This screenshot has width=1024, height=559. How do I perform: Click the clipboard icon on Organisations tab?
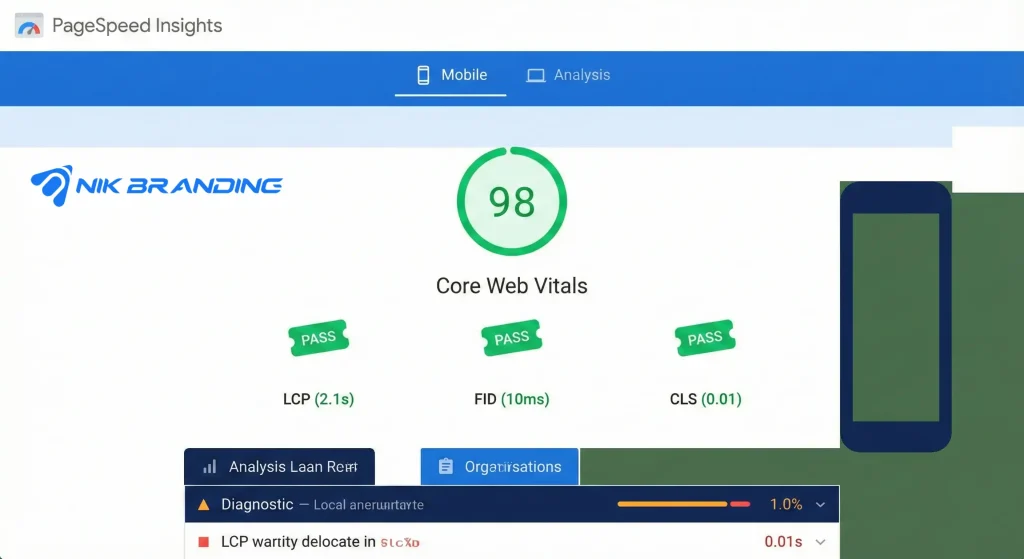click(x=445, y=466)
